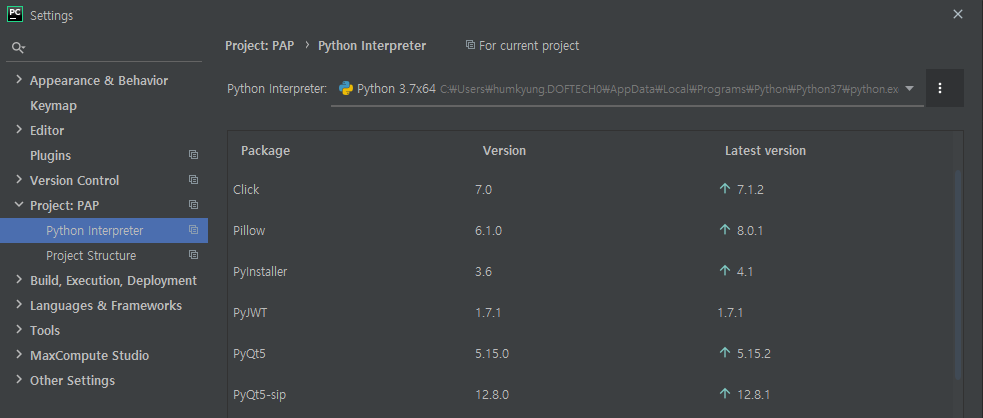Image resolution: width=983 pixels, height=418 pixels.
Task: Select the PyQt5-sip package row
Action: [x=591, y=395]
